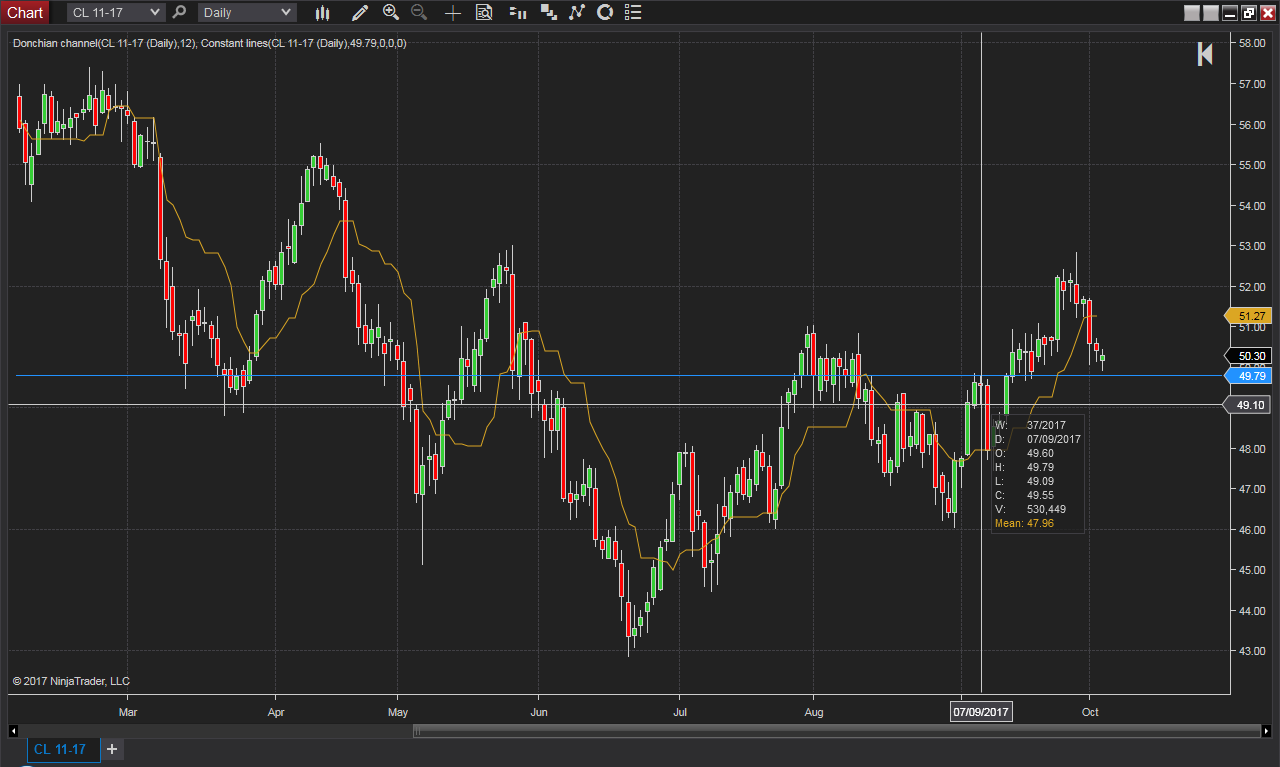Click the red Chart title label
This screenshot has height=767, width=1280.
25,13
